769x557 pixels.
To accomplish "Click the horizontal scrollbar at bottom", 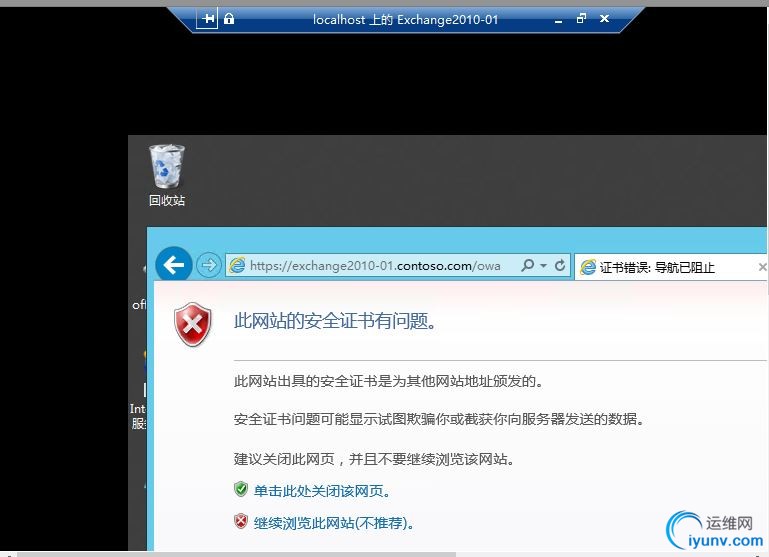I will (235, 554).
